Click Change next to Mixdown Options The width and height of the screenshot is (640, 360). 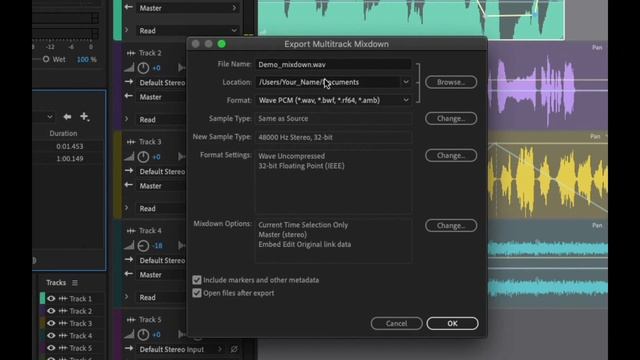coord(451,225)
